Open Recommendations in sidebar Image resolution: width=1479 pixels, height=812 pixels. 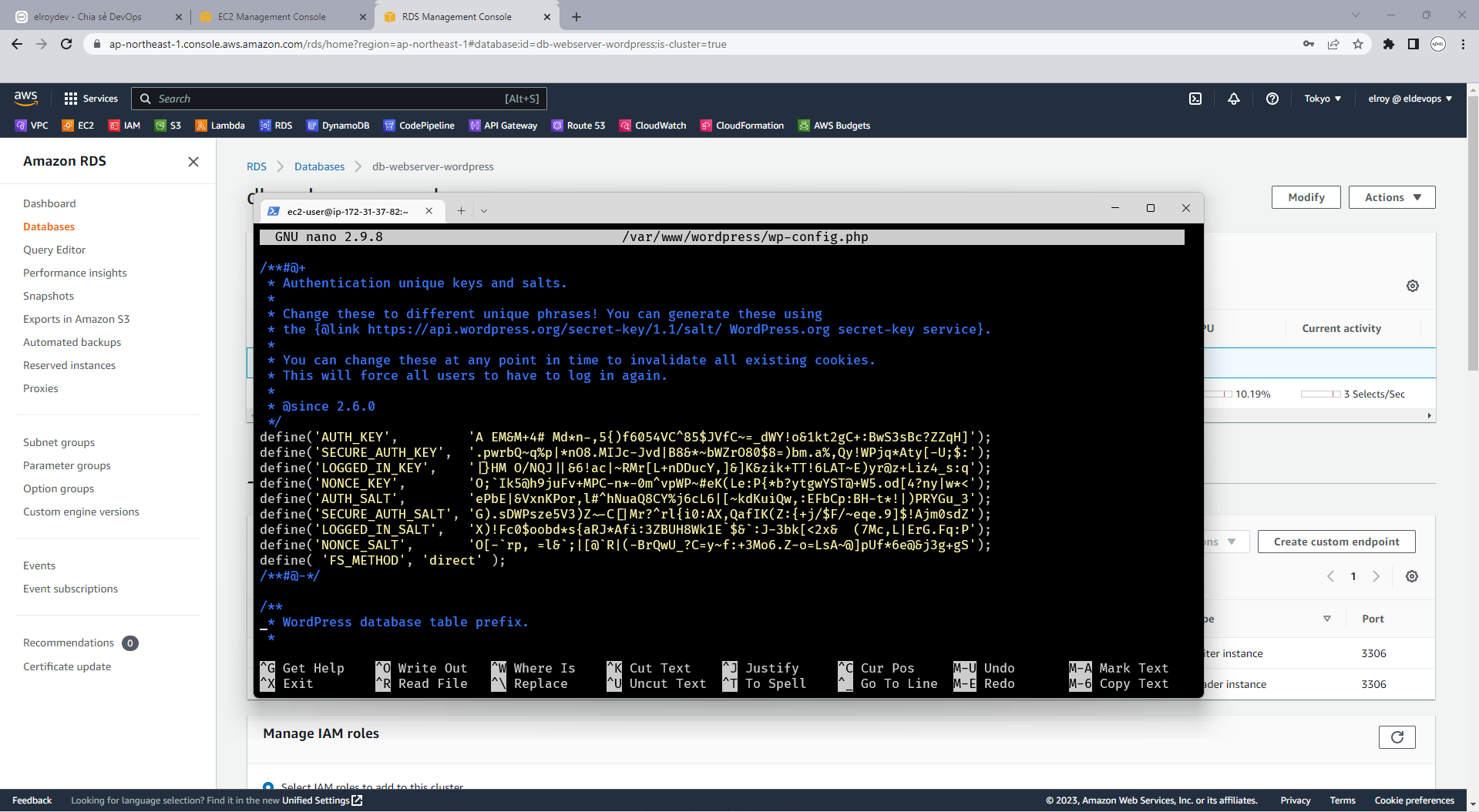coord(69,643)
